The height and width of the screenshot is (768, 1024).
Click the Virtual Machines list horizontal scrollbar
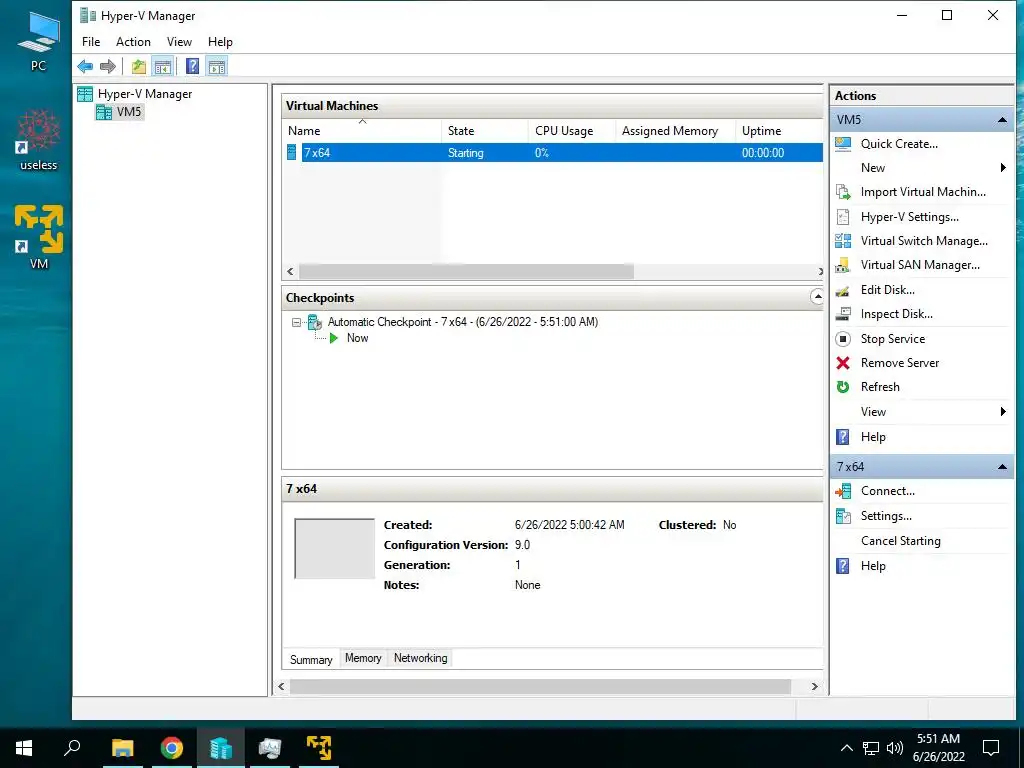[466, 271]
